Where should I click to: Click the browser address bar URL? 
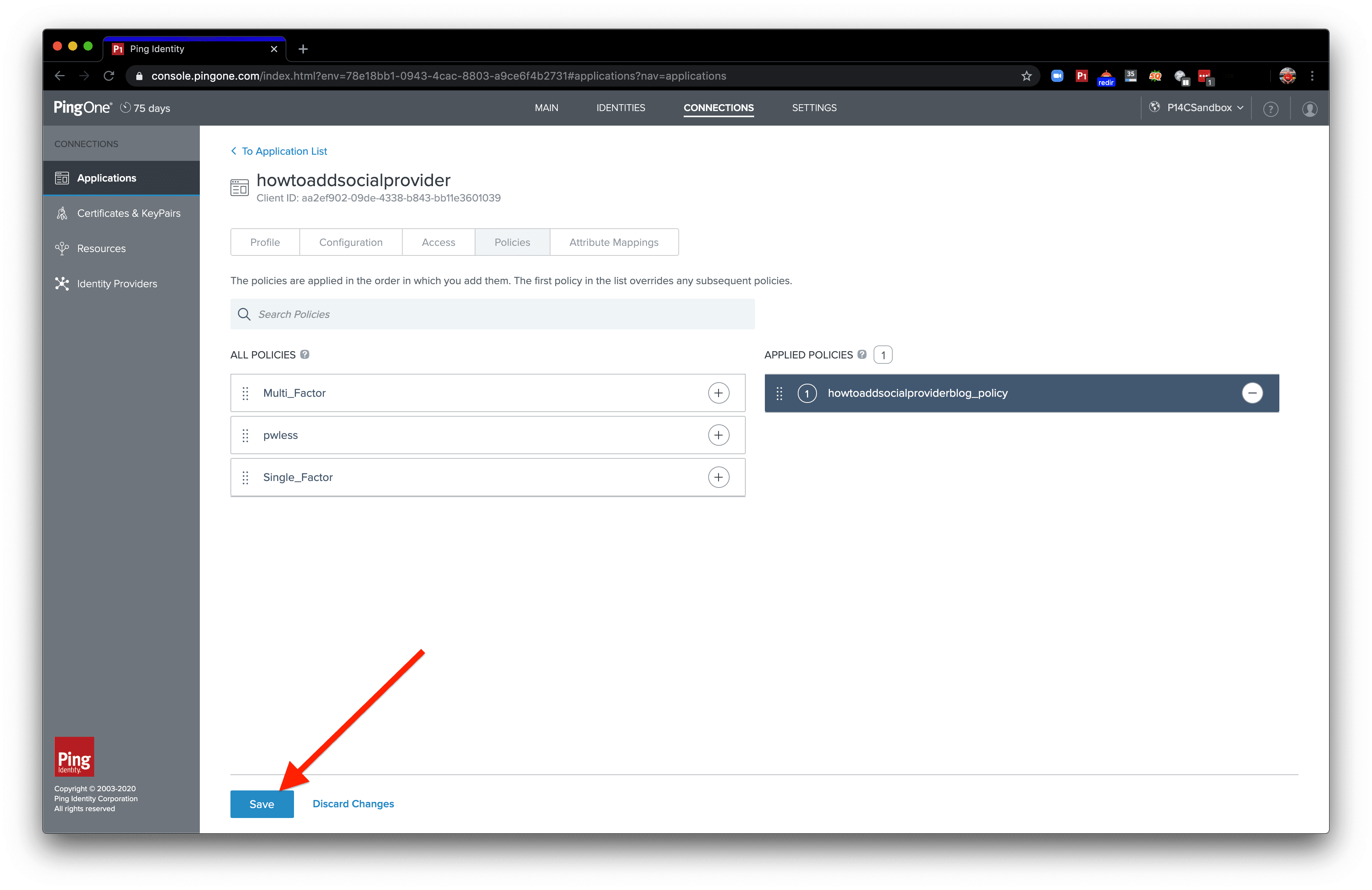coord(438,75)
